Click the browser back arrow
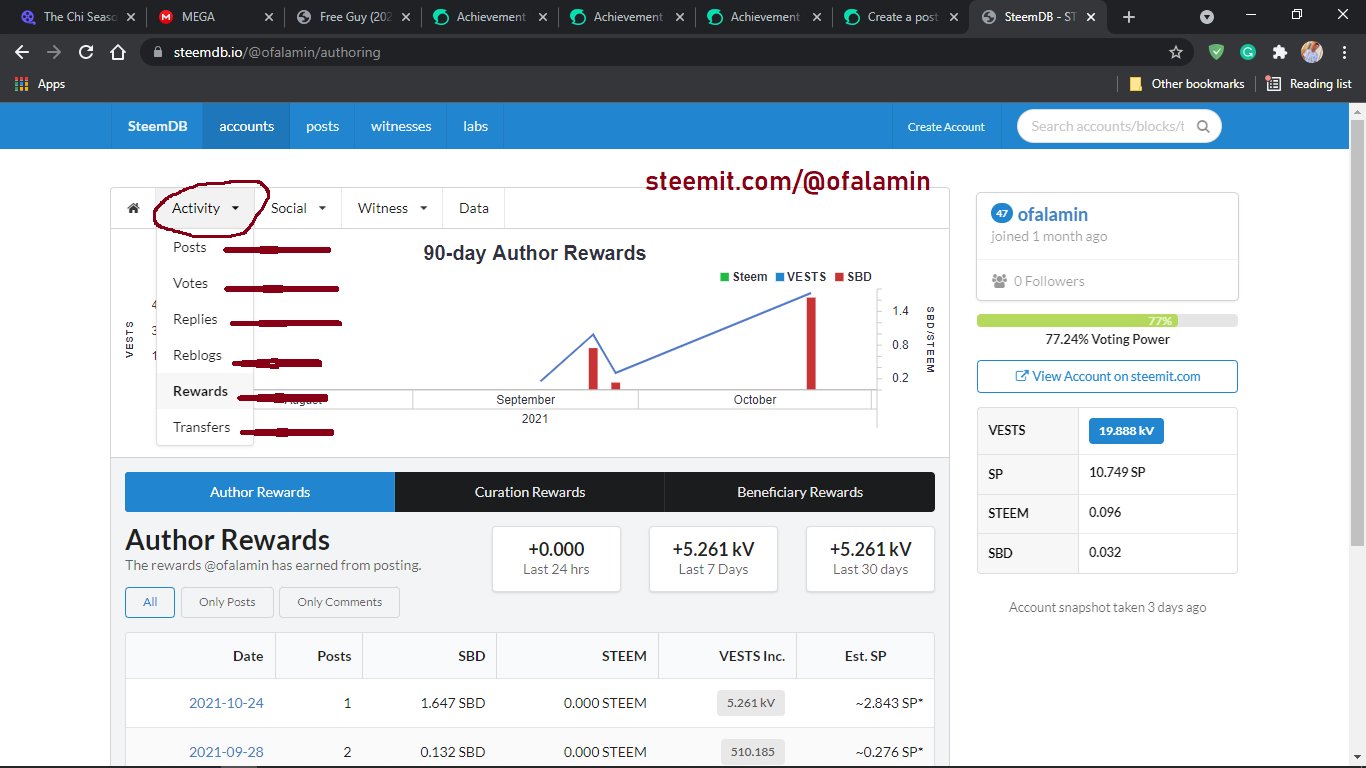 [x=22, y=52]
